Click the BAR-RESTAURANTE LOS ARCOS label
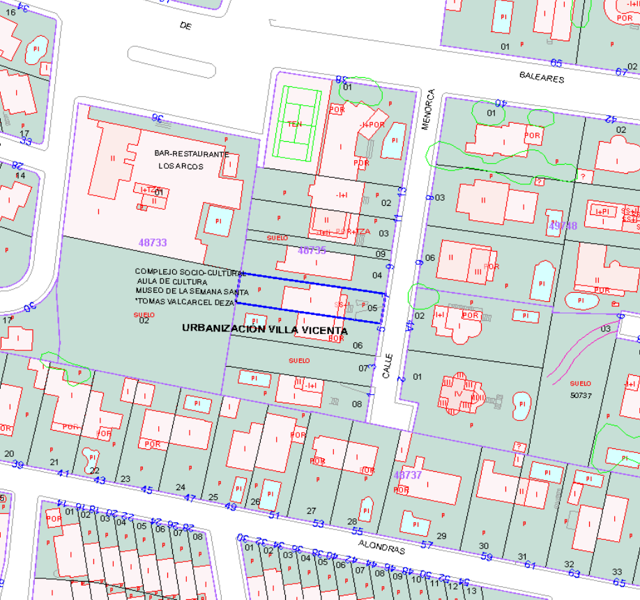 coord(191,159)
